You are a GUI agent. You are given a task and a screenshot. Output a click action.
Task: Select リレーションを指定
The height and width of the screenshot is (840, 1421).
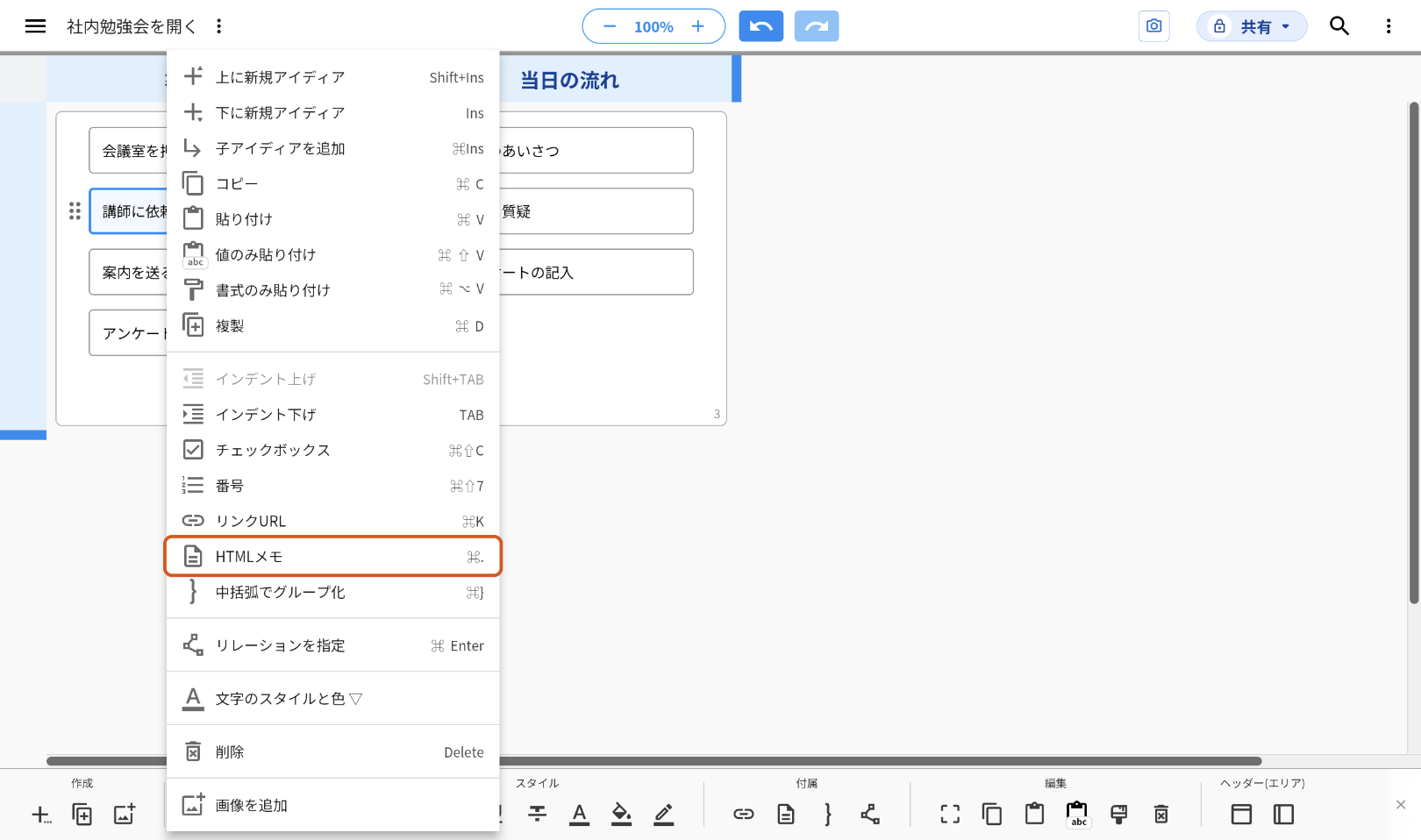[x=333, y=645]
